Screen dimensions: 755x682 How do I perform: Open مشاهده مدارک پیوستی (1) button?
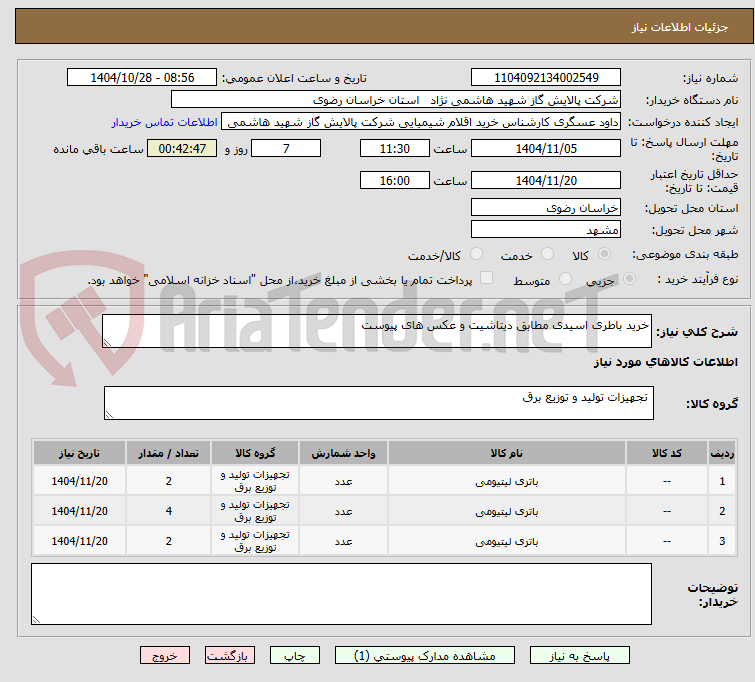(x=425, y=656)
